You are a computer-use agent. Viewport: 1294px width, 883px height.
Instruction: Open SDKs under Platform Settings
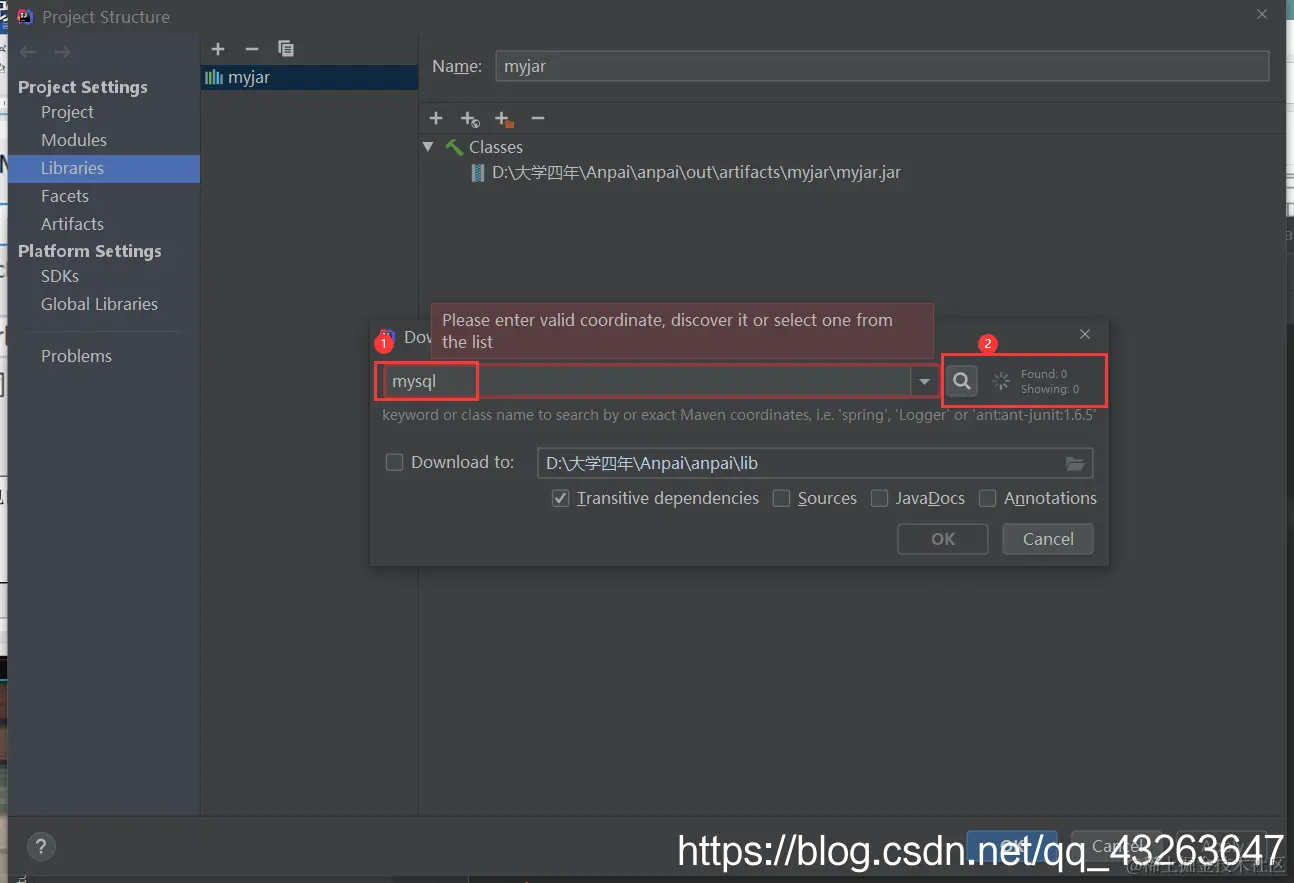click(60, 276)
